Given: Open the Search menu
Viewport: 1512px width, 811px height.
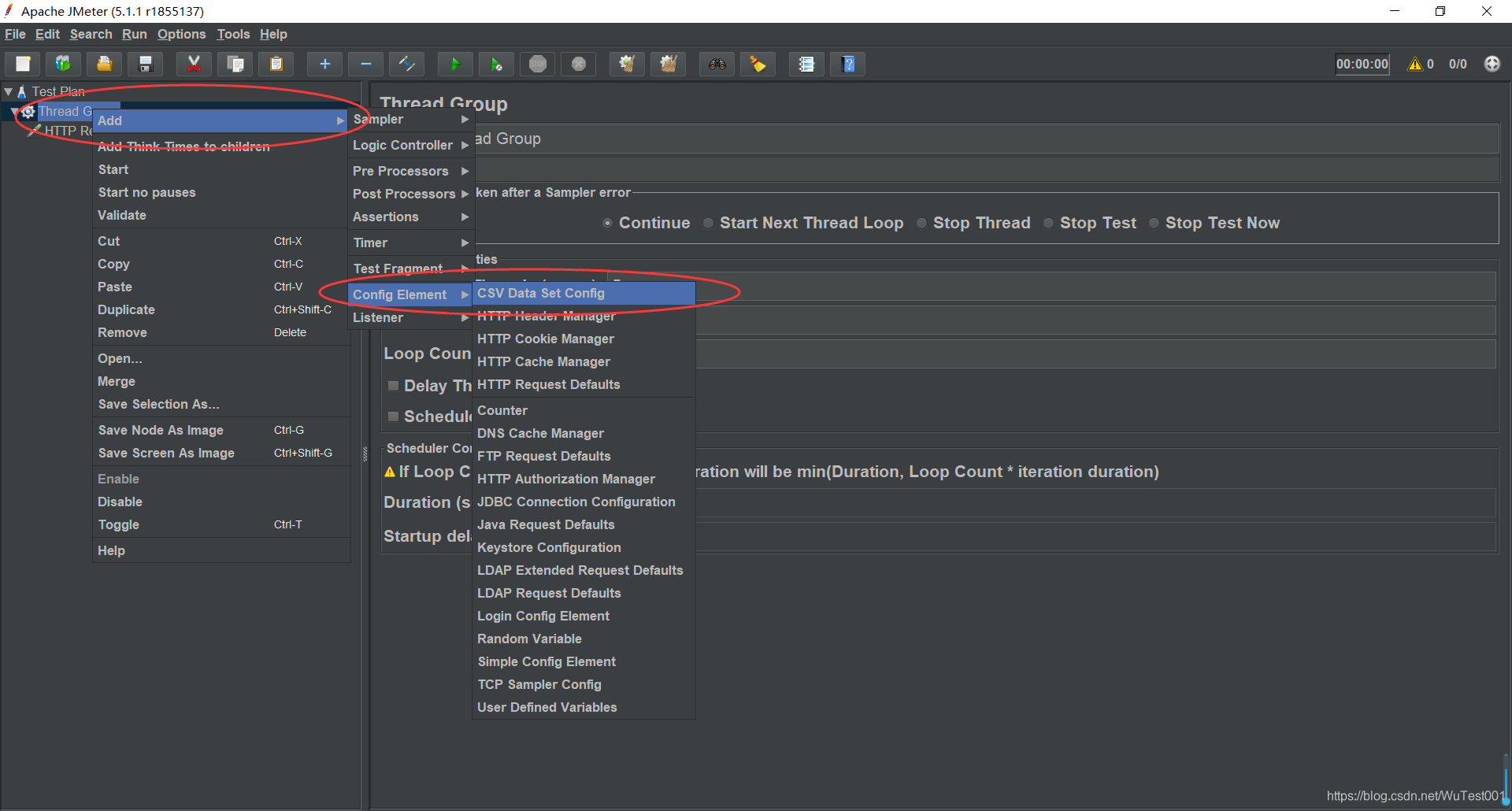Looking at the screenshot, I should pos(91,34).
